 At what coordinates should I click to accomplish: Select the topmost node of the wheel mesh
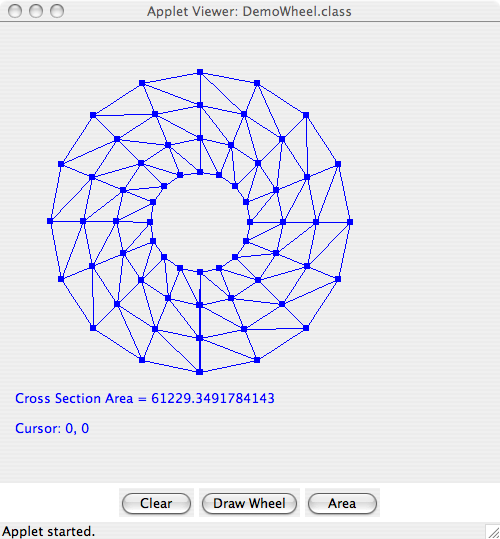tap(200, 72)
